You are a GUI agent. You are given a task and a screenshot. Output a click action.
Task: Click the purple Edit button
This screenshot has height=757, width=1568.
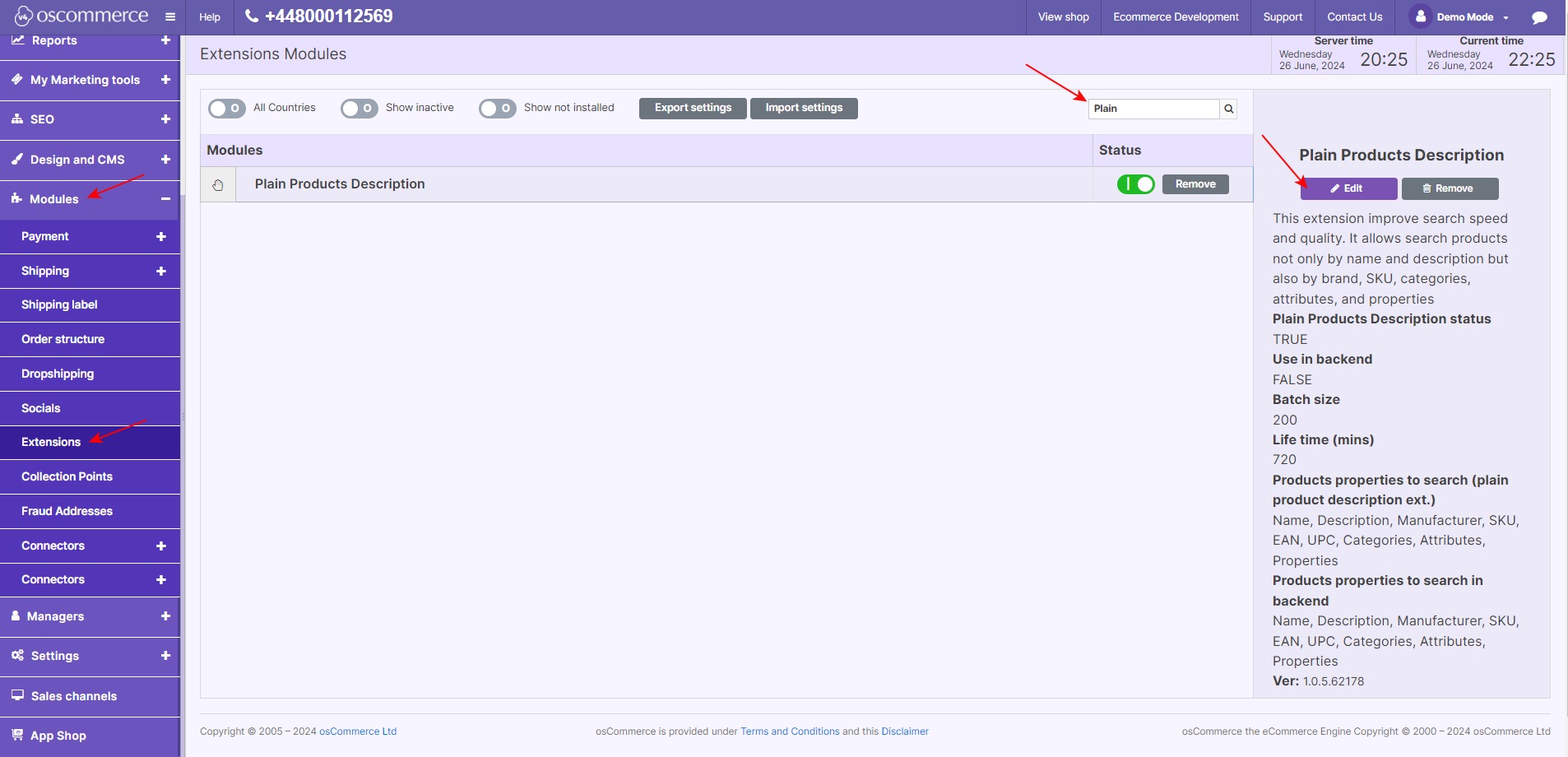pyautogui.click(x=1348, y=188)
